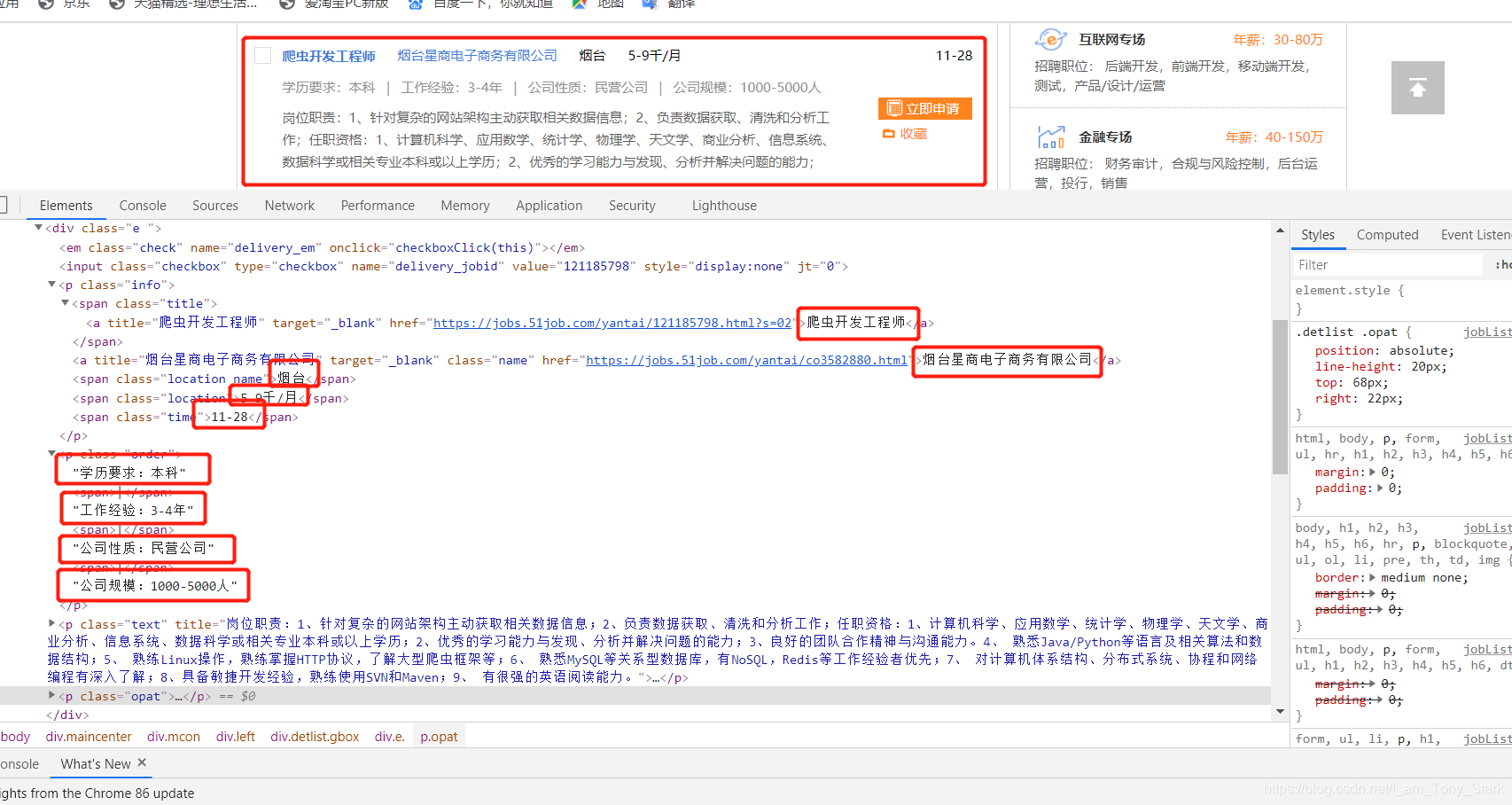Screen dimensions: 1512x805
Task: Click the 金融专场 heading text
Action: [1105, 137]
